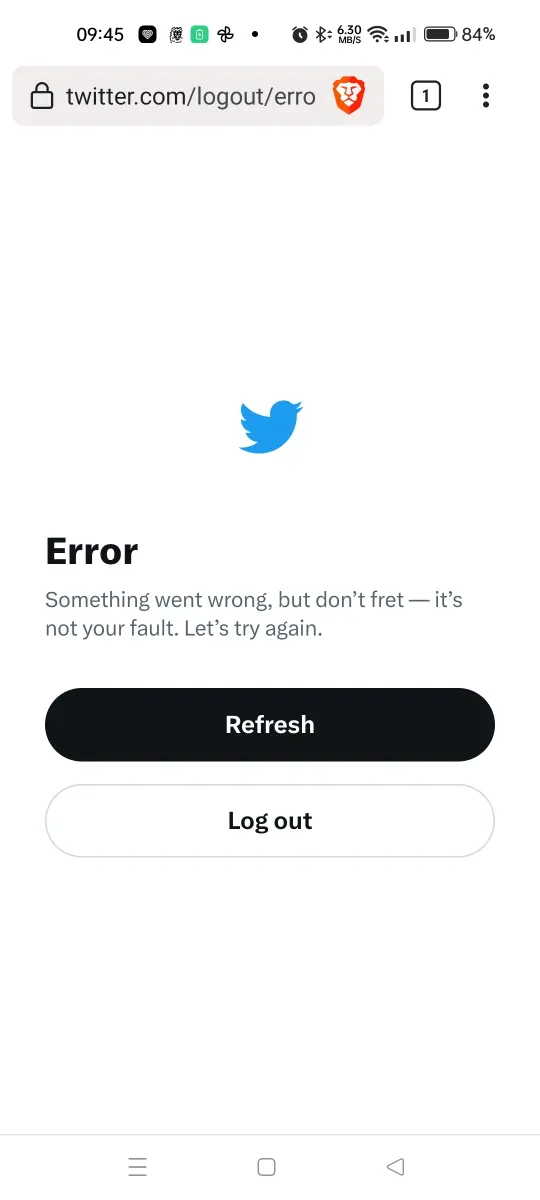Tap the padlock site security icon
Screen dimensions: 540x1200
[41, 96]
